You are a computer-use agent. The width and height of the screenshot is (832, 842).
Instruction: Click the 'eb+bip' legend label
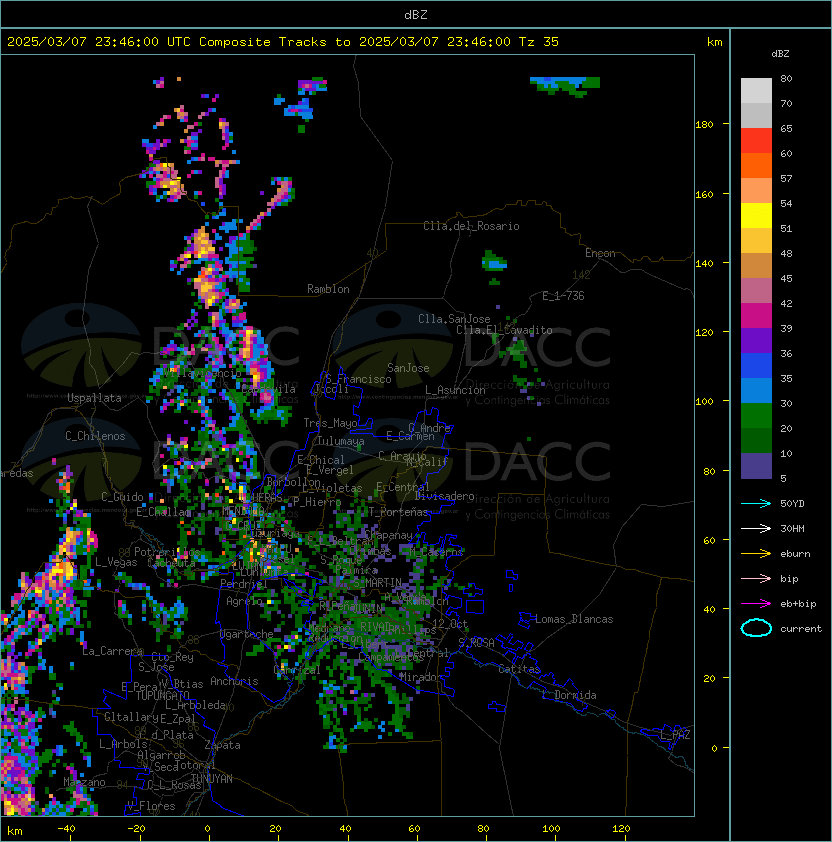point(798,604)
